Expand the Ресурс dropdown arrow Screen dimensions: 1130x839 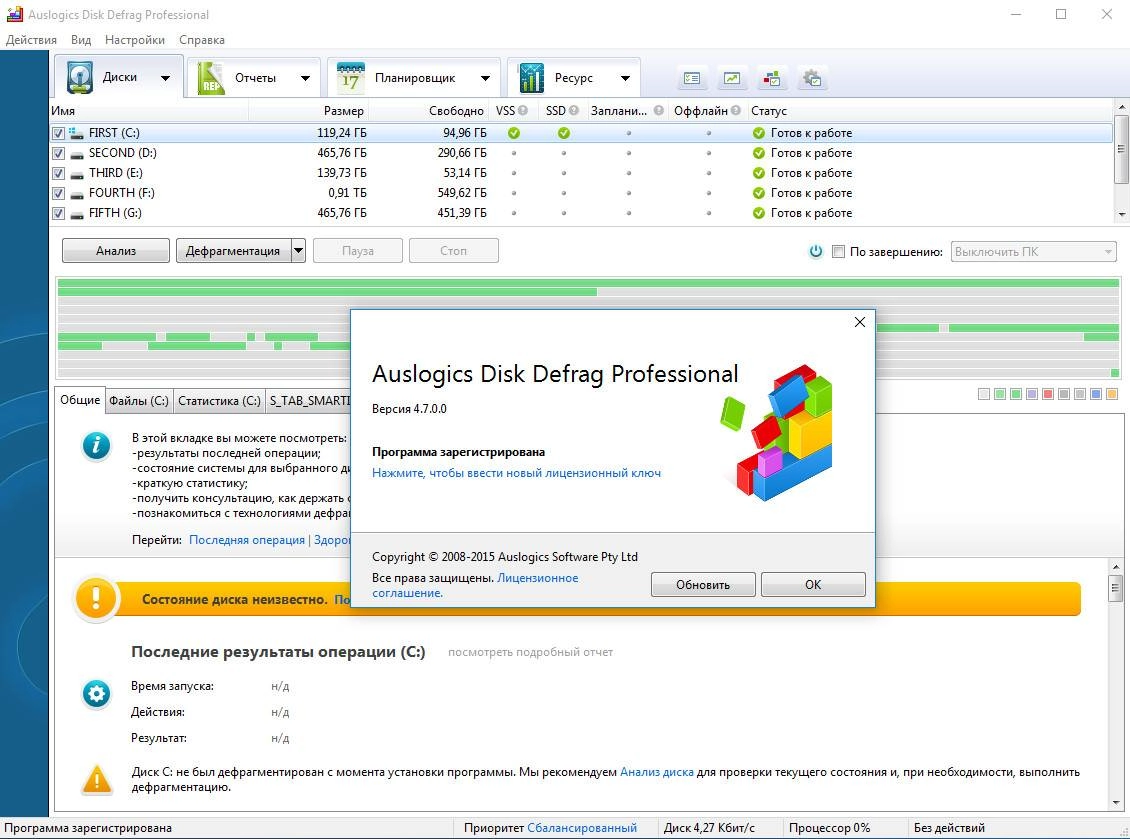coord(625,78)
